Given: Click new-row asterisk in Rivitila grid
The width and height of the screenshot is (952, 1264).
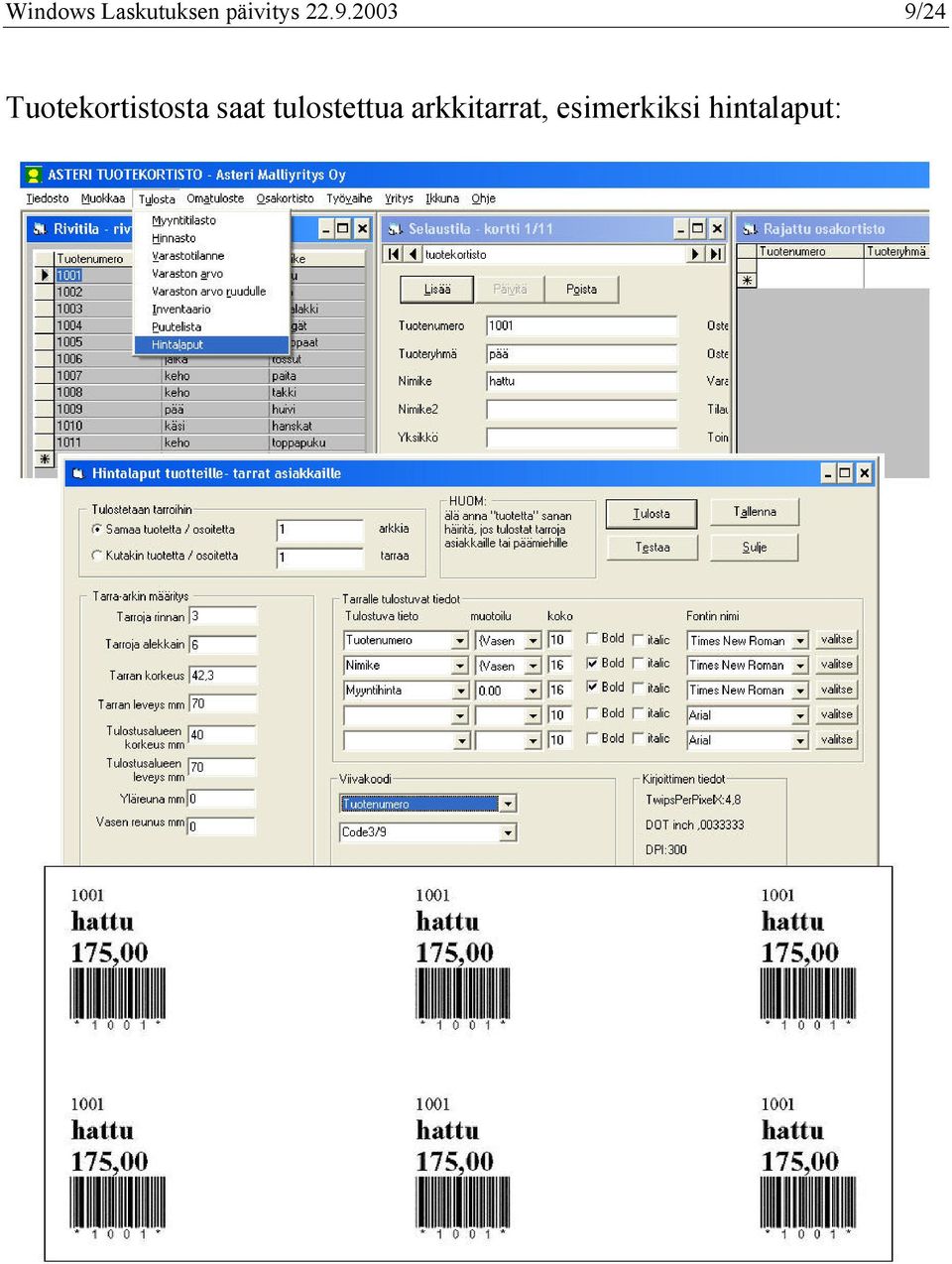Looking at the screenshot, I should tap(44, 458).
